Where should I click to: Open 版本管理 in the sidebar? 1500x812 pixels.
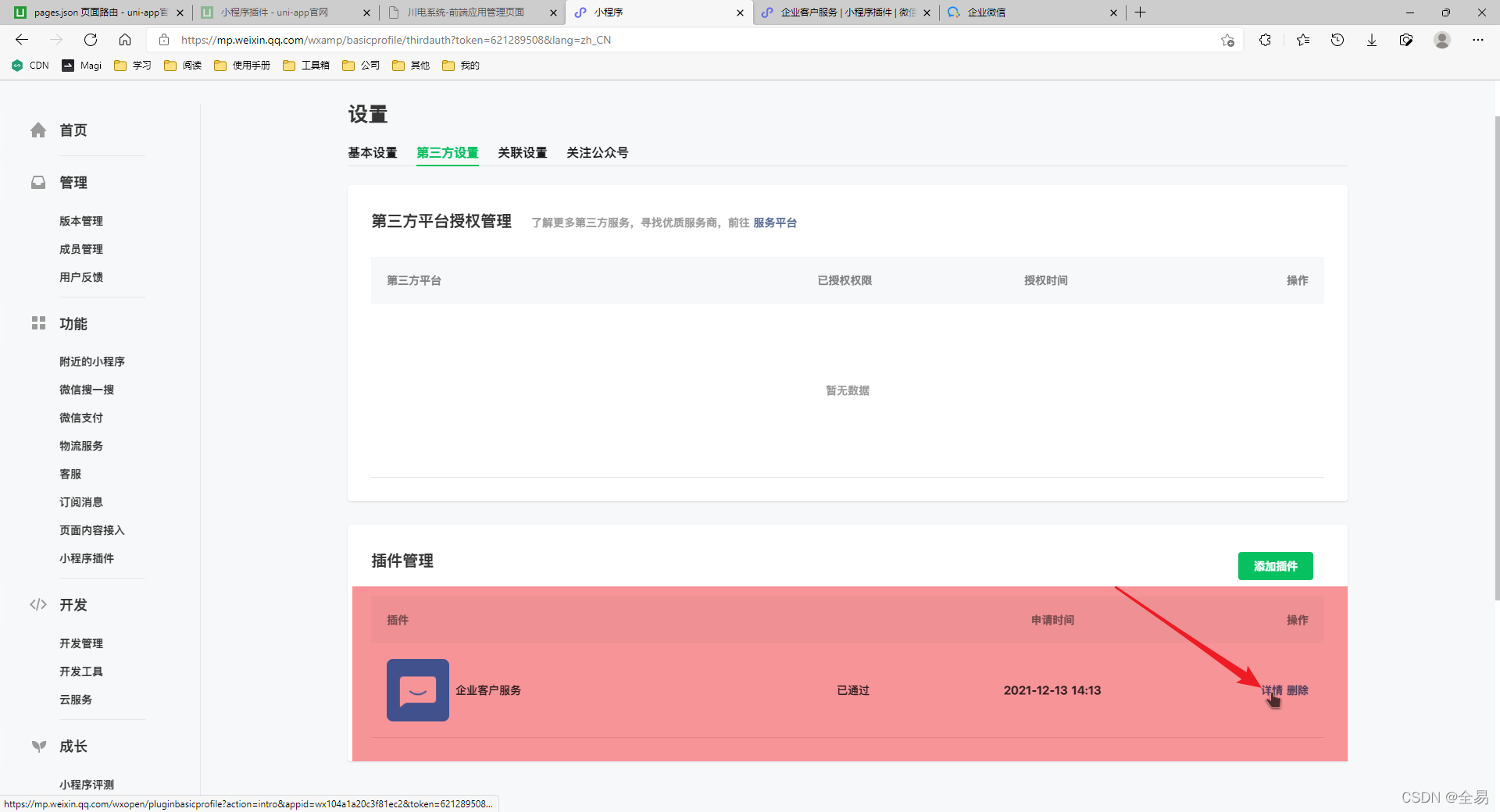[81, 221]
